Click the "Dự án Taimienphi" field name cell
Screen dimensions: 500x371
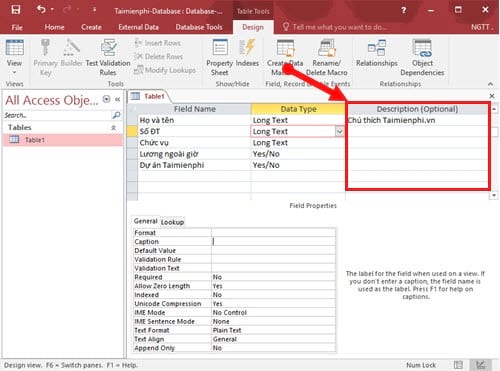(x=194, y=165)
